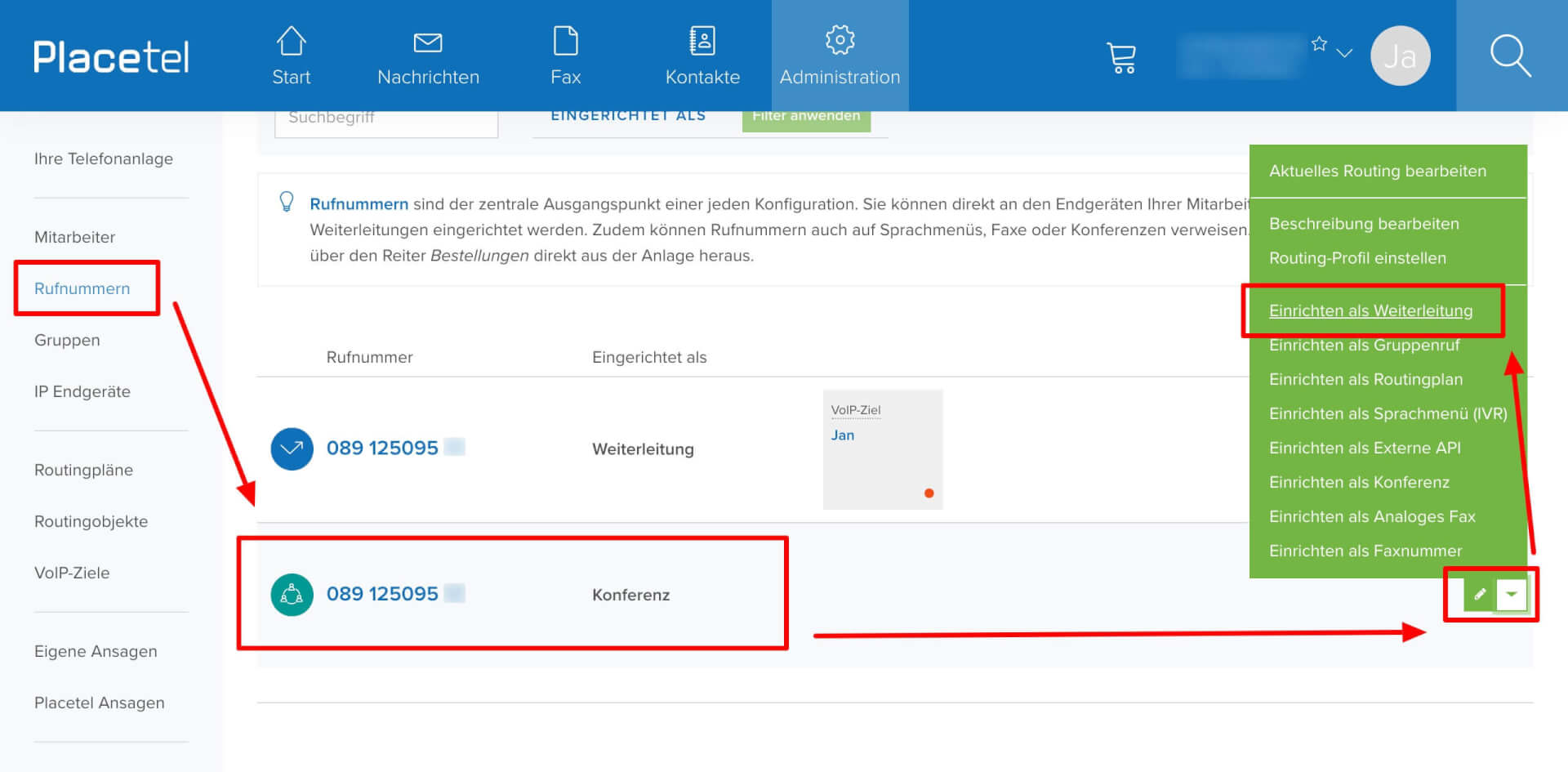The image size is (1568, 772).
Task: Open Kontakte address book icon
Action: tap(702, 41)
